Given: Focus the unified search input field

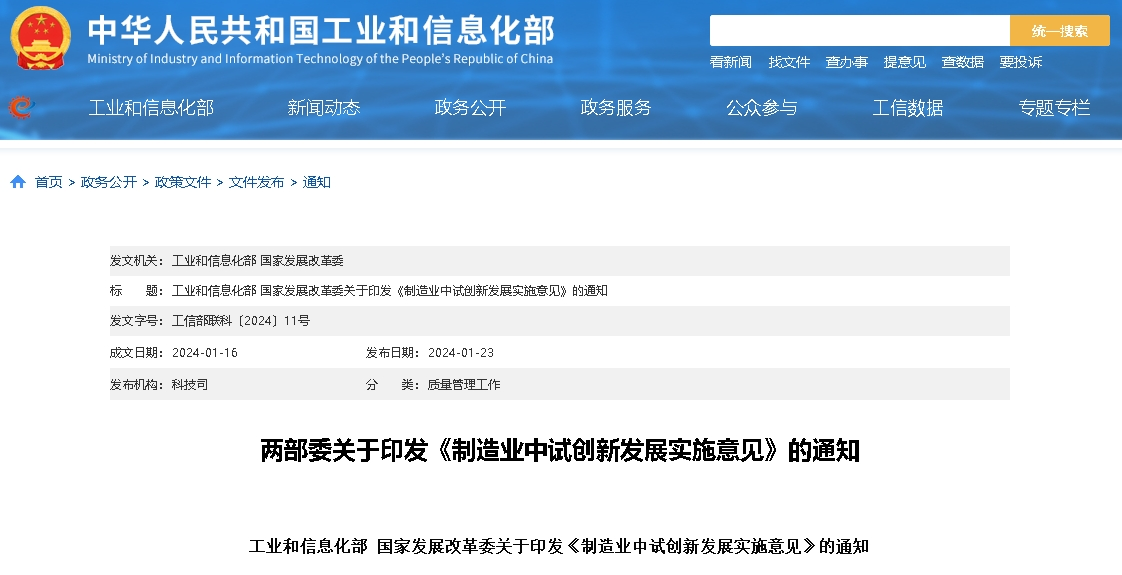Looking at the screenshot, I should point(859,31).
